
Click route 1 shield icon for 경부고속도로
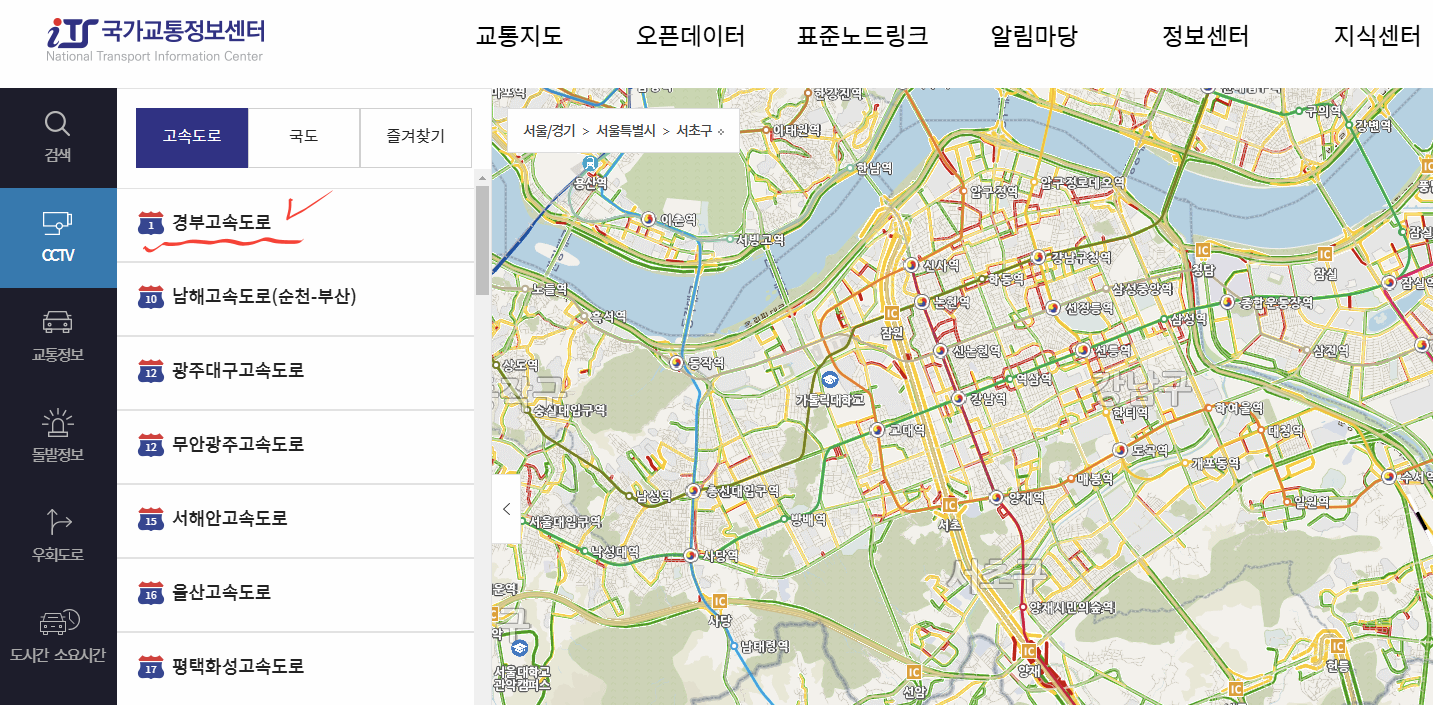pos(151,223)
